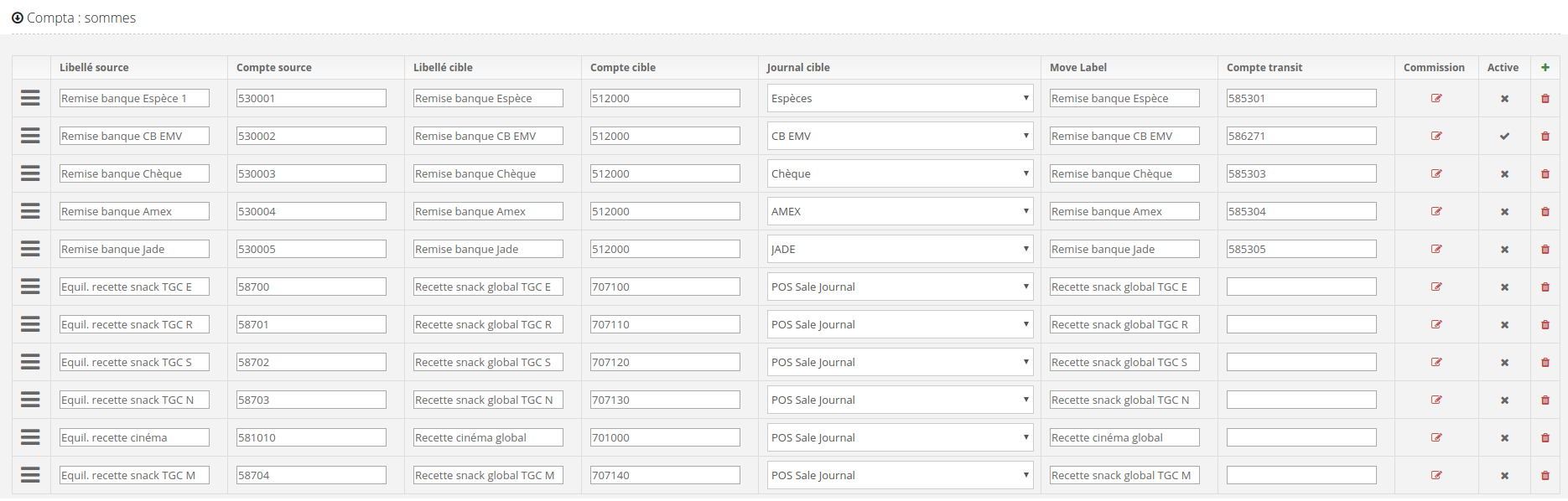The width and height of the screenshot is (1568, 501).
Task: Open journal dropdown for Recette snack TGC E
Action: pyautogui.click(x=900, y=287)
